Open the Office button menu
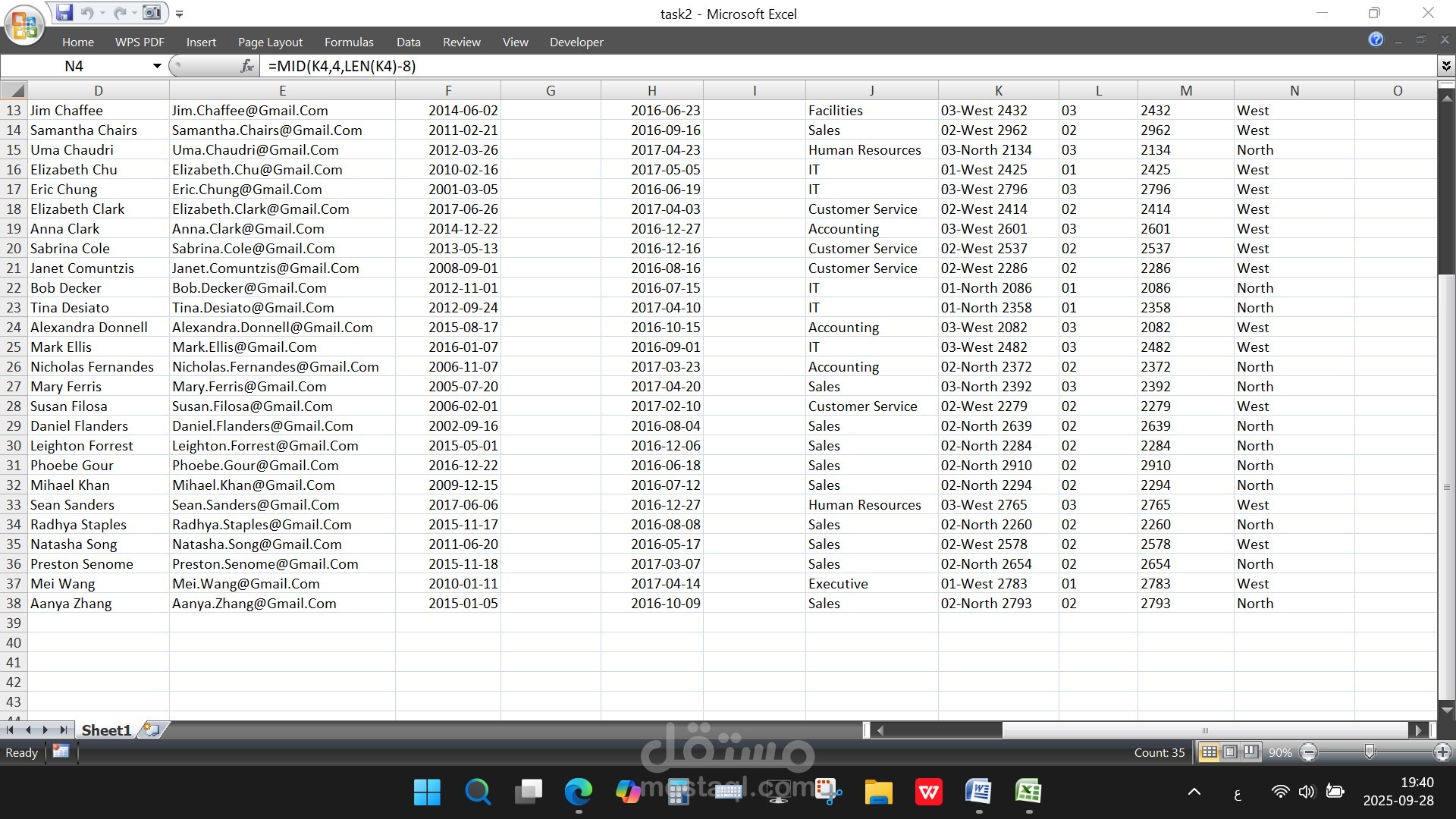 pos(23,24)
